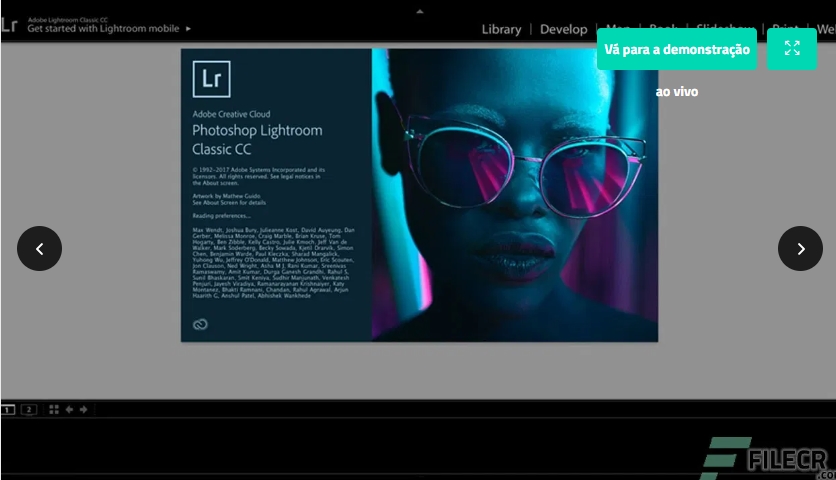Click the Lr logo on splash screen
Viewport: 836px width, 480px height.
(212, 79)
